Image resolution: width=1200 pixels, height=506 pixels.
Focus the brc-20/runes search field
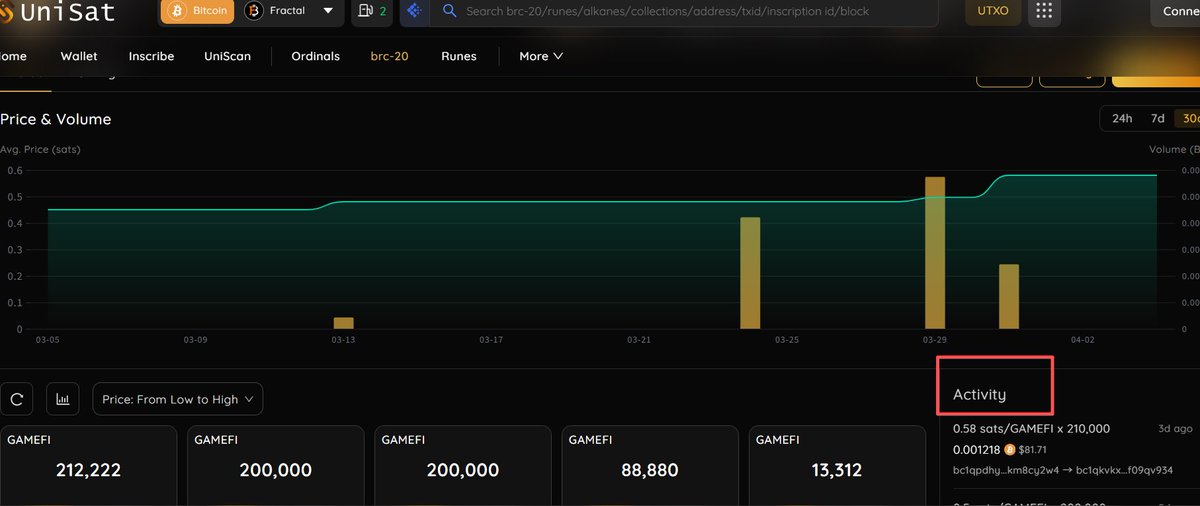click(x=685, y=12)
